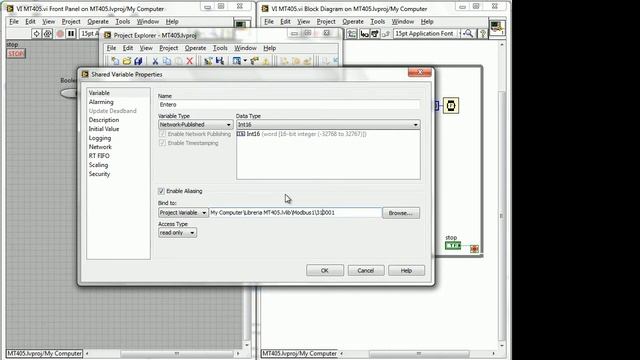Screen dimensions: 640x360
Task: Select the RT FIFO category
Action: click(x=99, y=156)
